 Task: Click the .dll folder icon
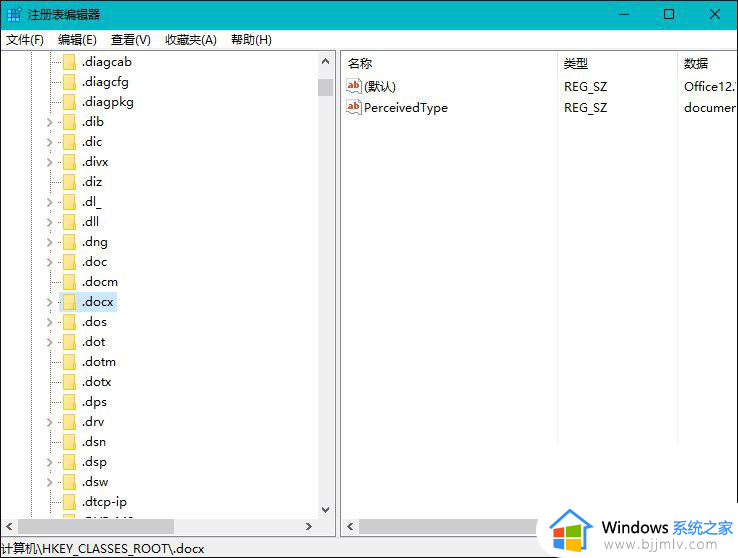click(69, 222)
